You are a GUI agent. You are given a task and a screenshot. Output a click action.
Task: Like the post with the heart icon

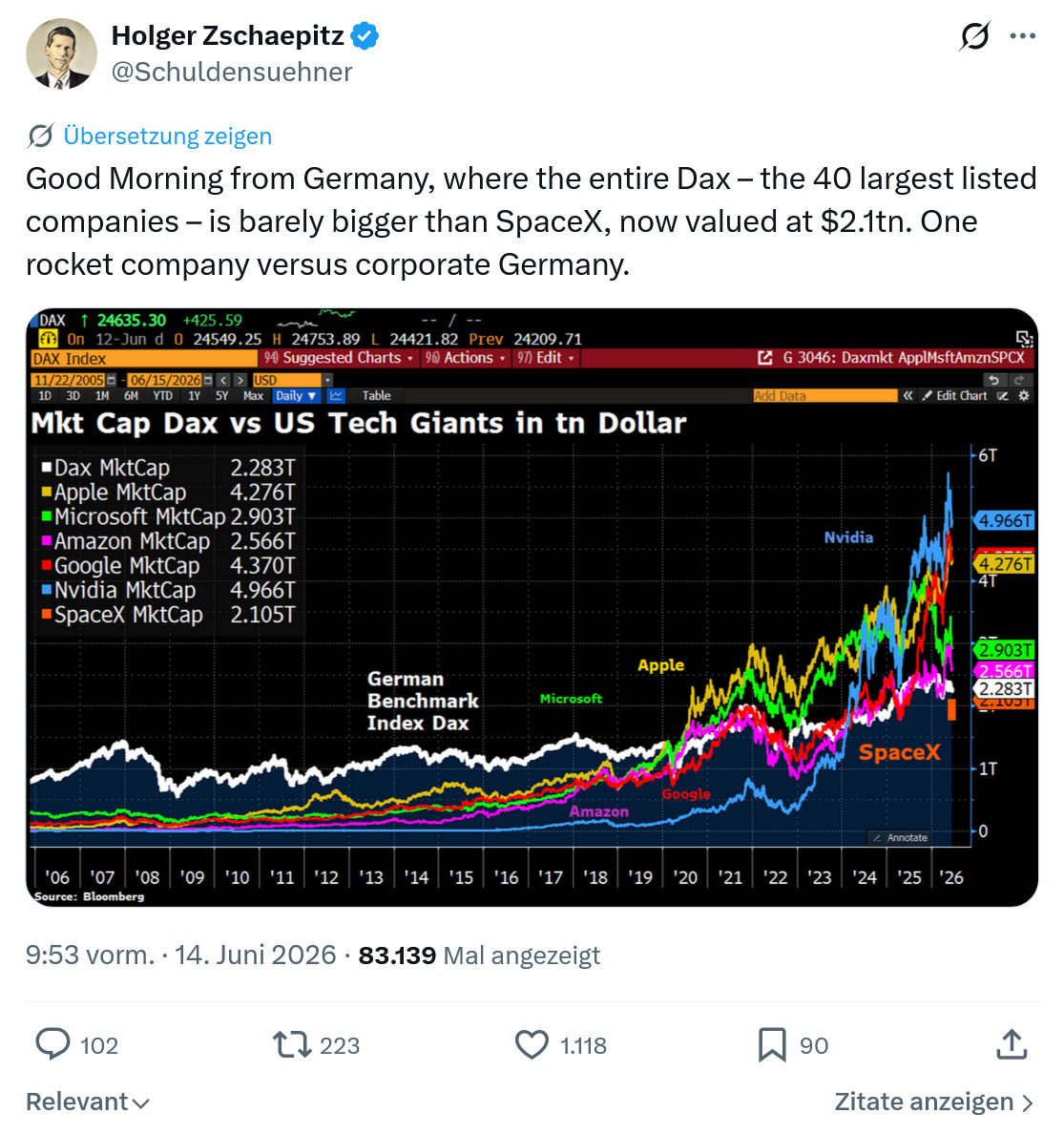(532, 1045)
